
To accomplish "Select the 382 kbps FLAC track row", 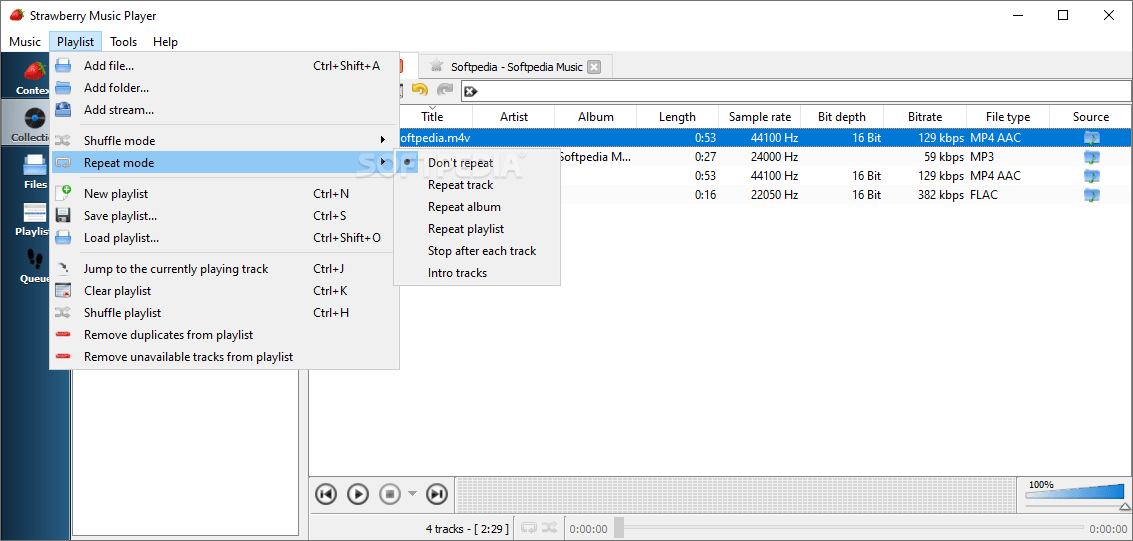I will [721, 194].
